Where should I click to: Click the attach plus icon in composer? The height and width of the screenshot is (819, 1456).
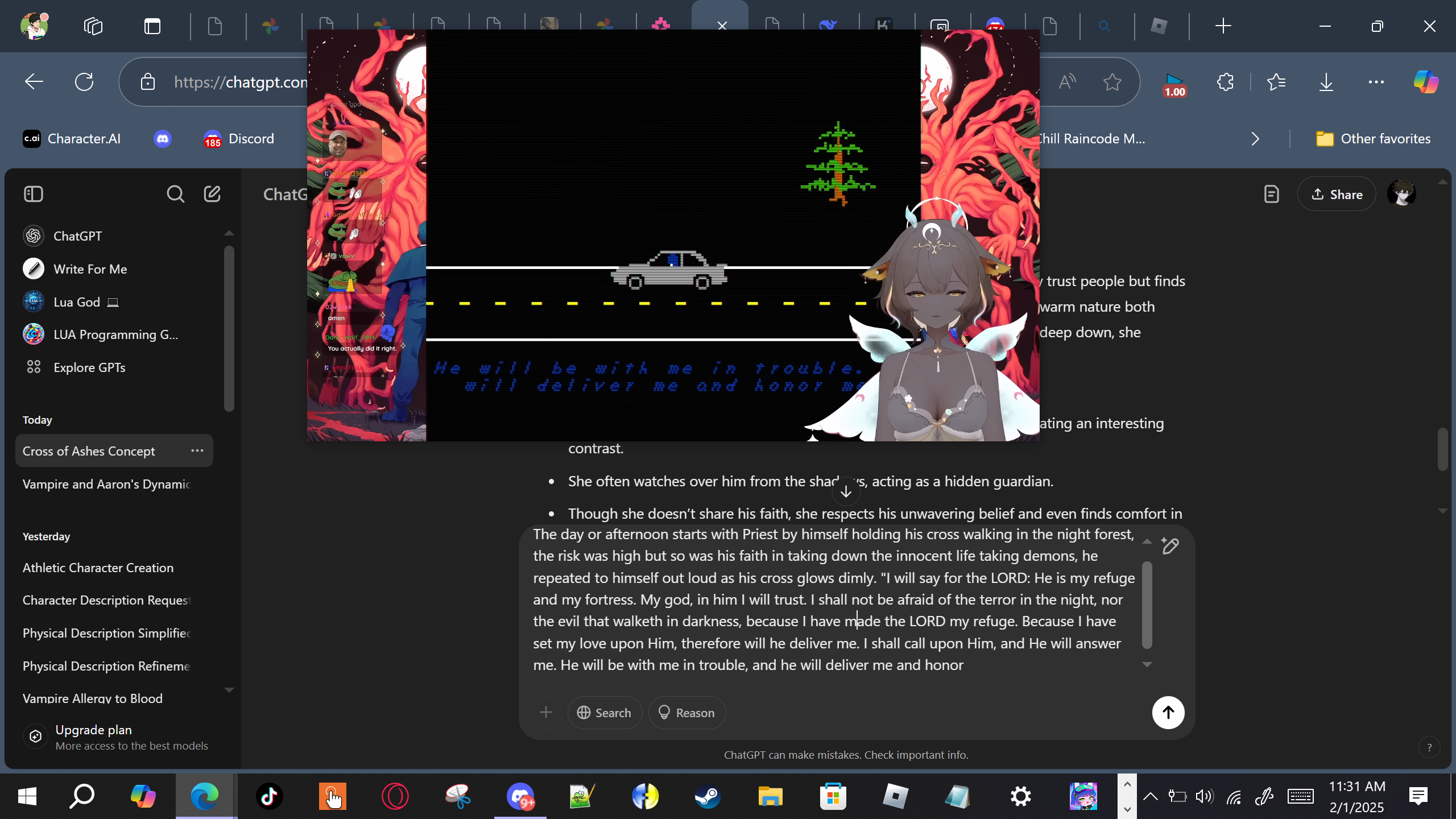(x=546, y=713)
